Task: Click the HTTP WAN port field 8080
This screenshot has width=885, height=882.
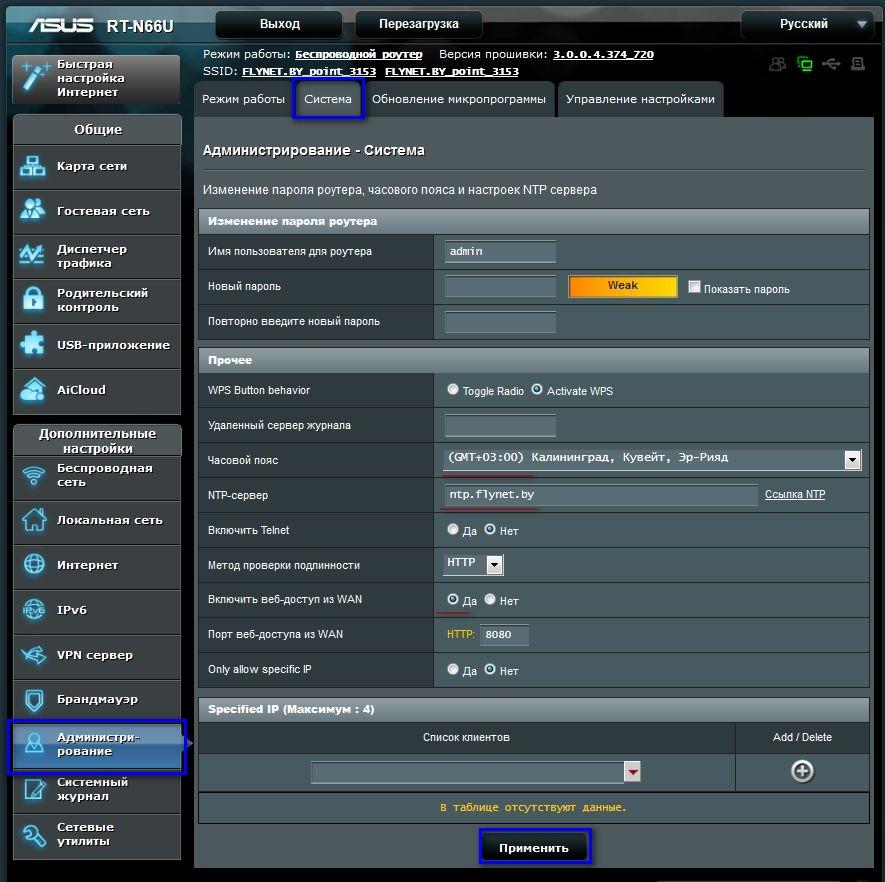Action: (x=504, y=634)
